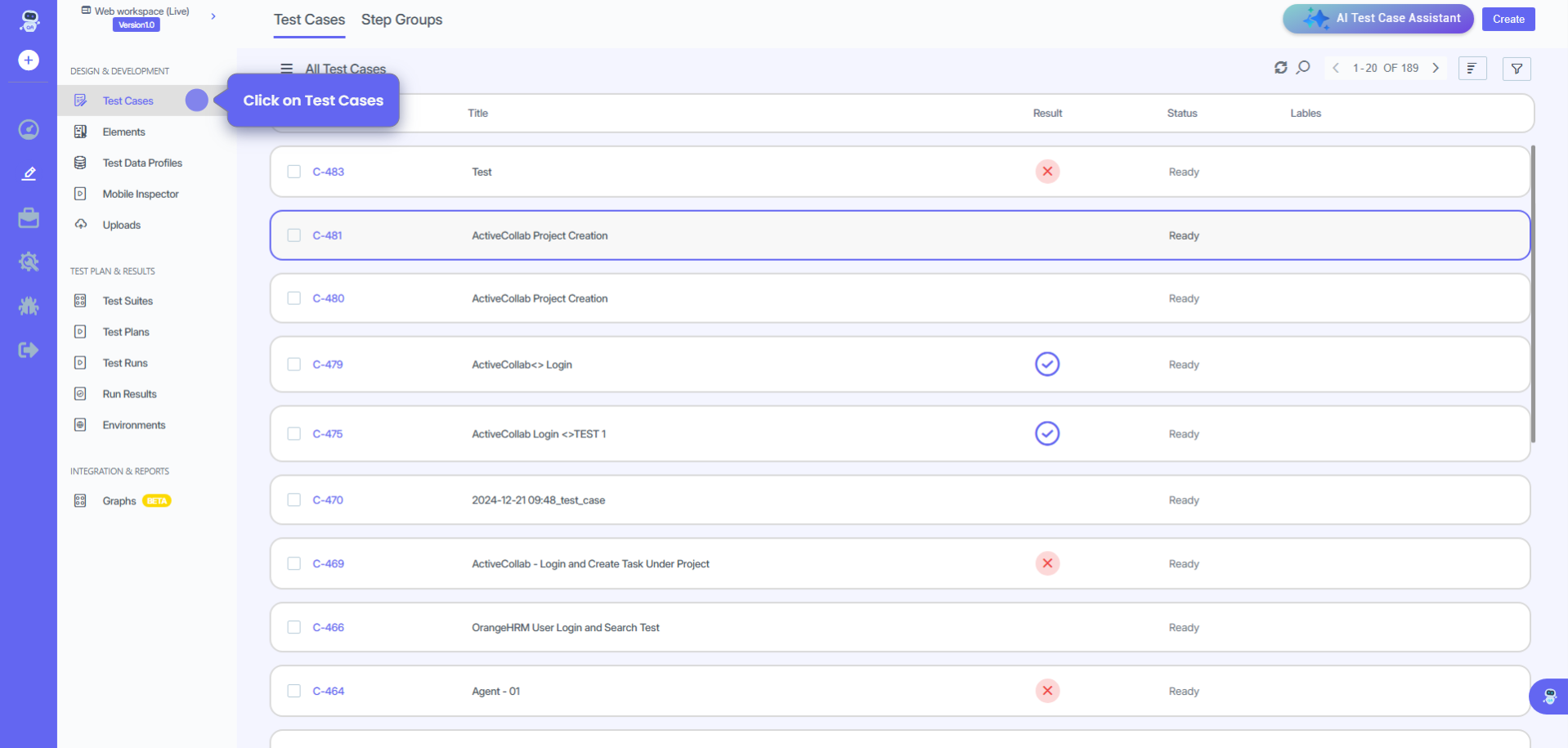Go to the next page of test cases
Image resolution: width=1568 pixels, height=748 pixels.
(x=1436, y=68)
